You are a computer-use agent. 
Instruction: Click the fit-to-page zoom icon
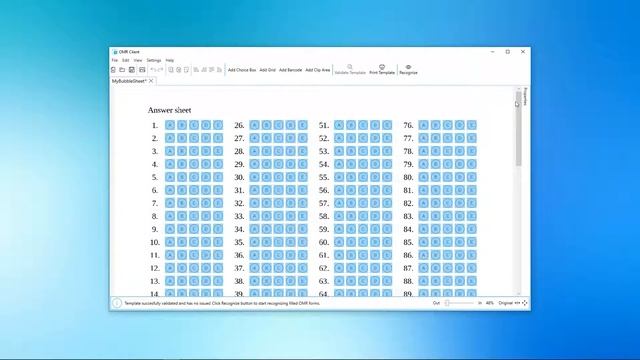coord(524,303)
